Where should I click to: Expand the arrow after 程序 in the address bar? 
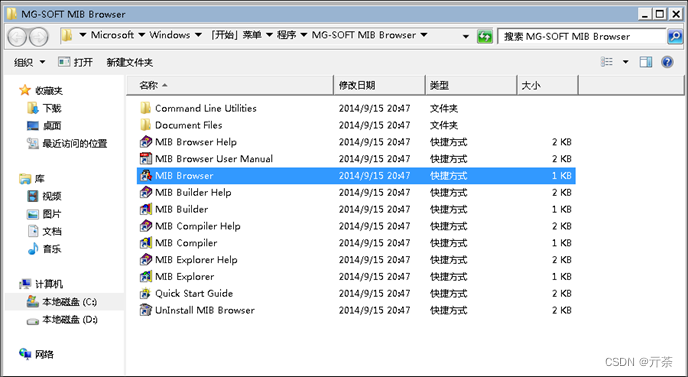[304, 35]
